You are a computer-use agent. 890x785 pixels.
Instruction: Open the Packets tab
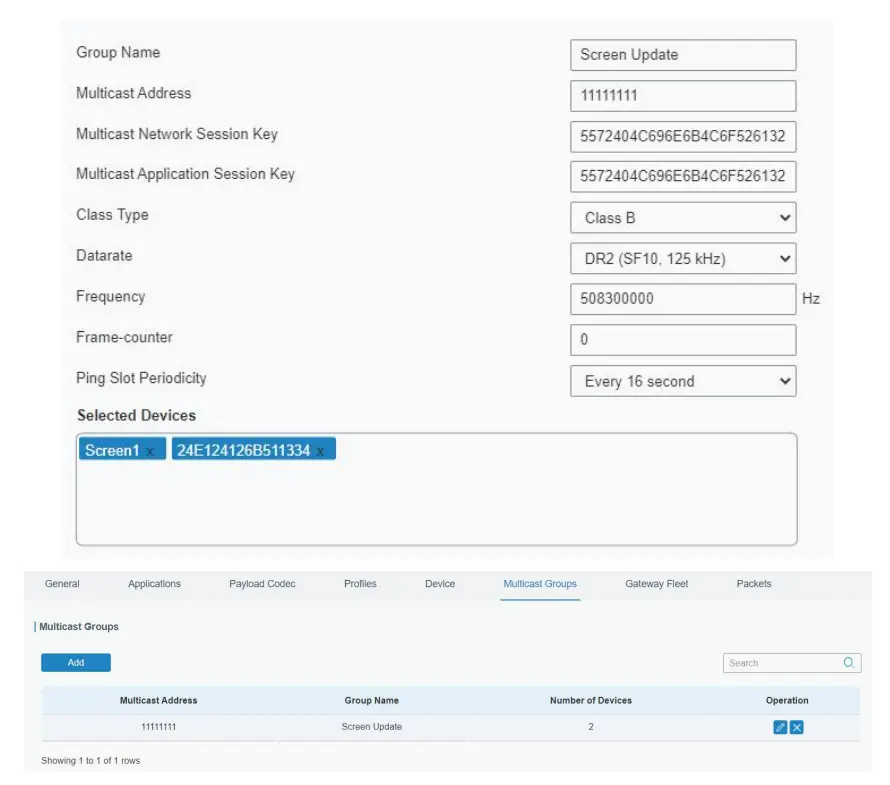pyautogui.click(x=753, y=584)
